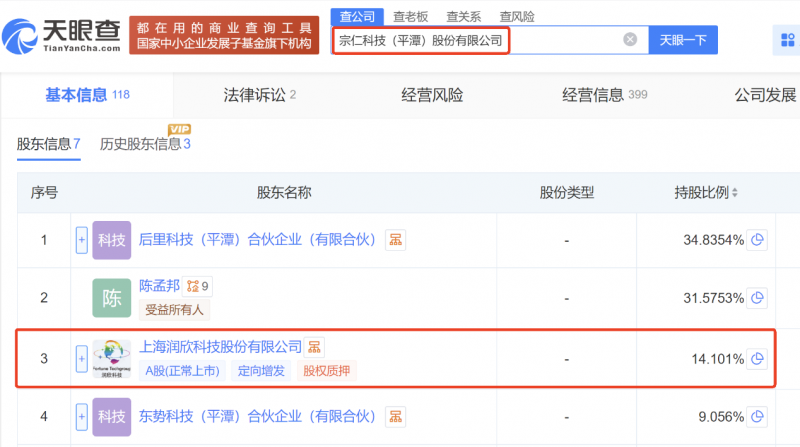
Task: Open equity structure icon beside 后里科技
Action: (x=396, y=240)
